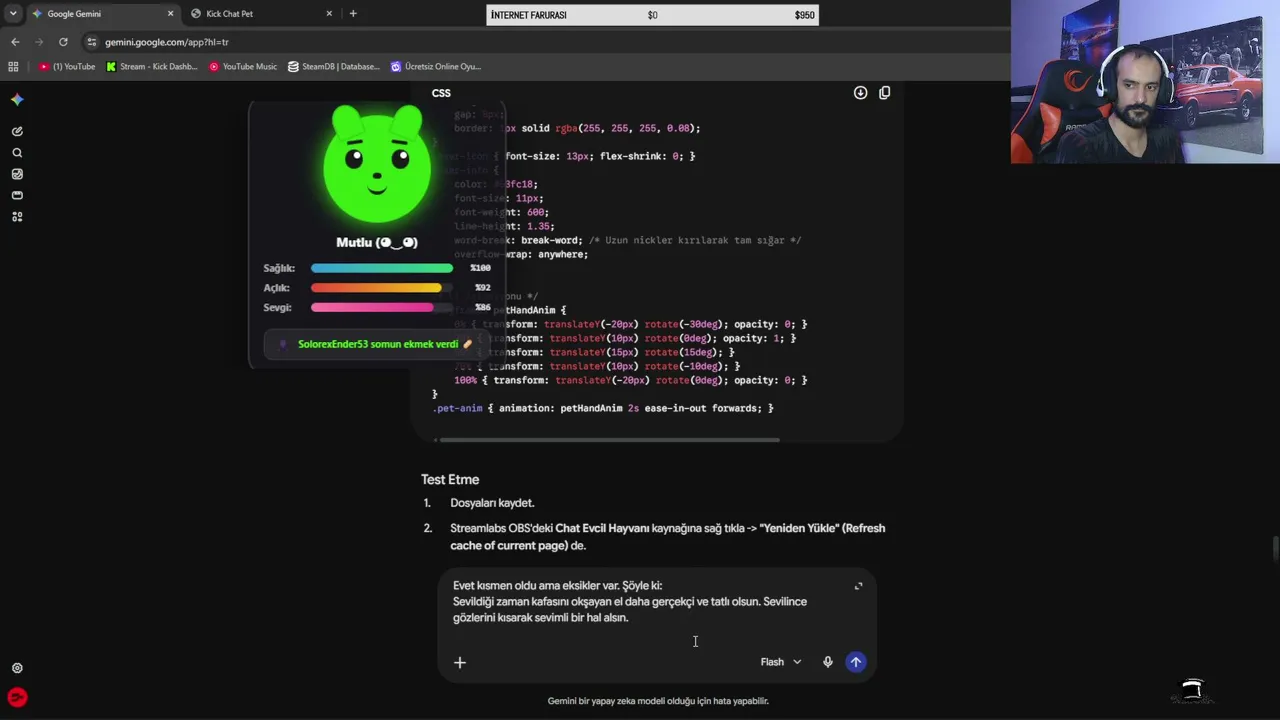Viewport: 1280px width, 720px height.
Task: Click the Sağlık health bar
Action: click(x=381, y=268)
